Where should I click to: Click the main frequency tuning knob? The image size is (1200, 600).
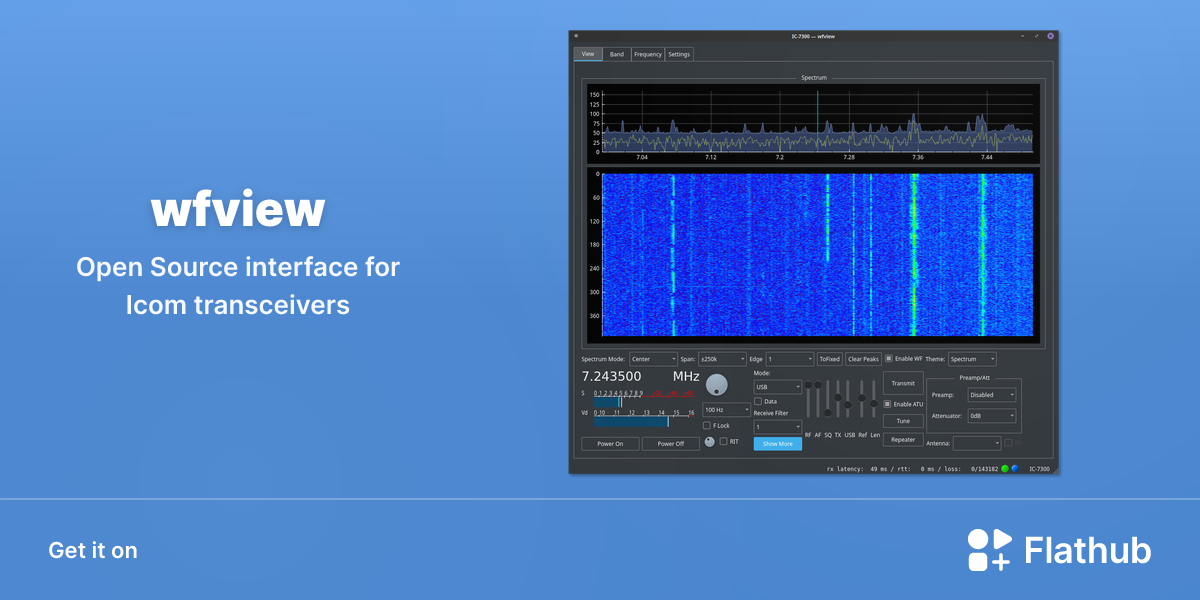coord(717,384)
